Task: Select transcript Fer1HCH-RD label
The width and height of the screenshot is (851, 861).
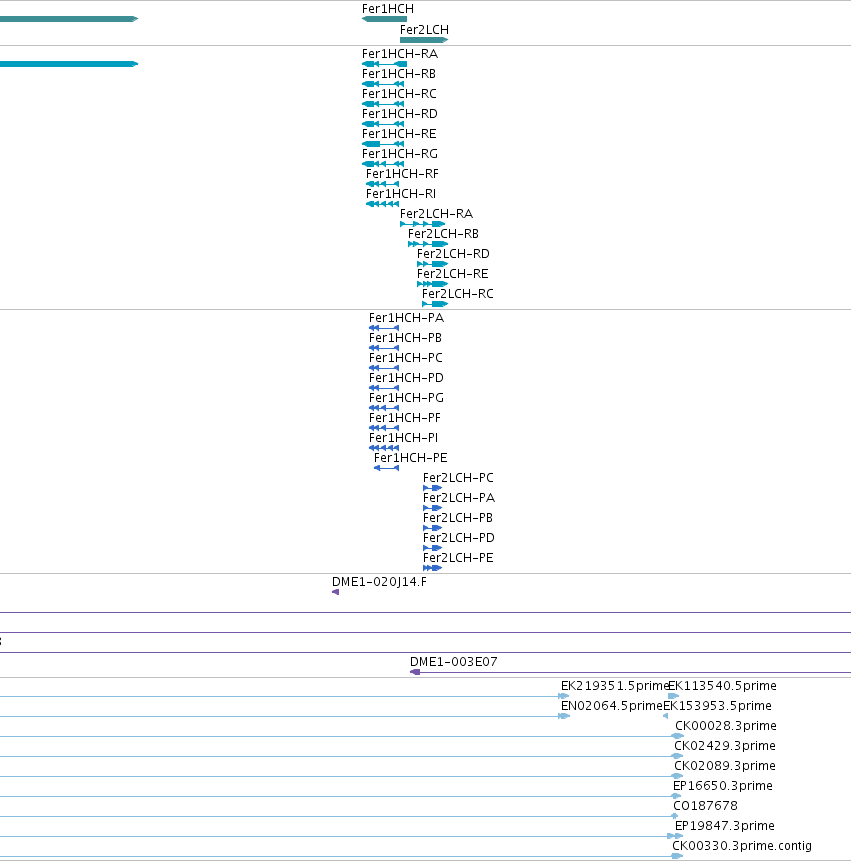Action: [x=400, y=114]
